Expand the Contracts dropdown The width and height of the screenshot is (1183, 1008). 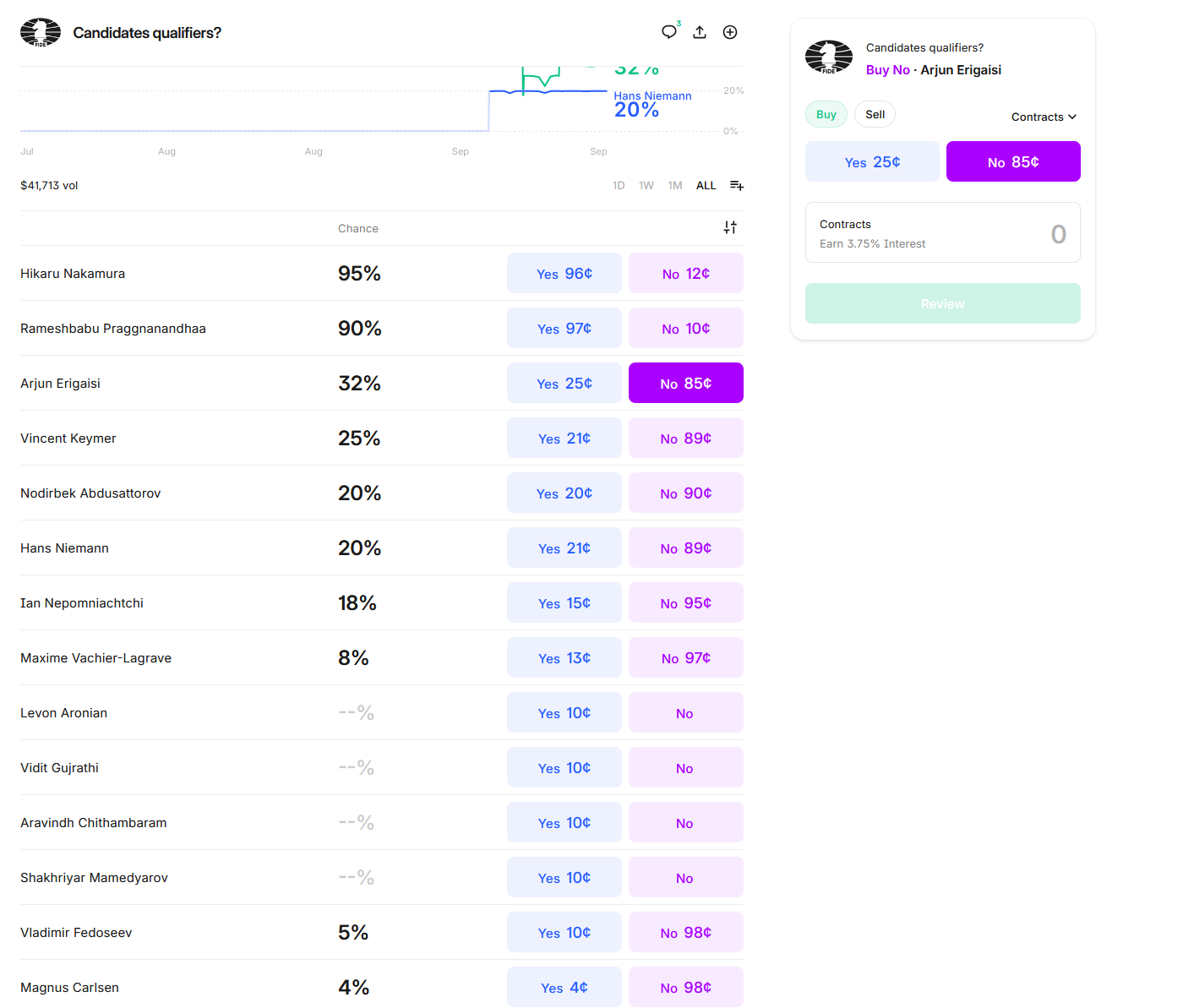(1044, 117)
